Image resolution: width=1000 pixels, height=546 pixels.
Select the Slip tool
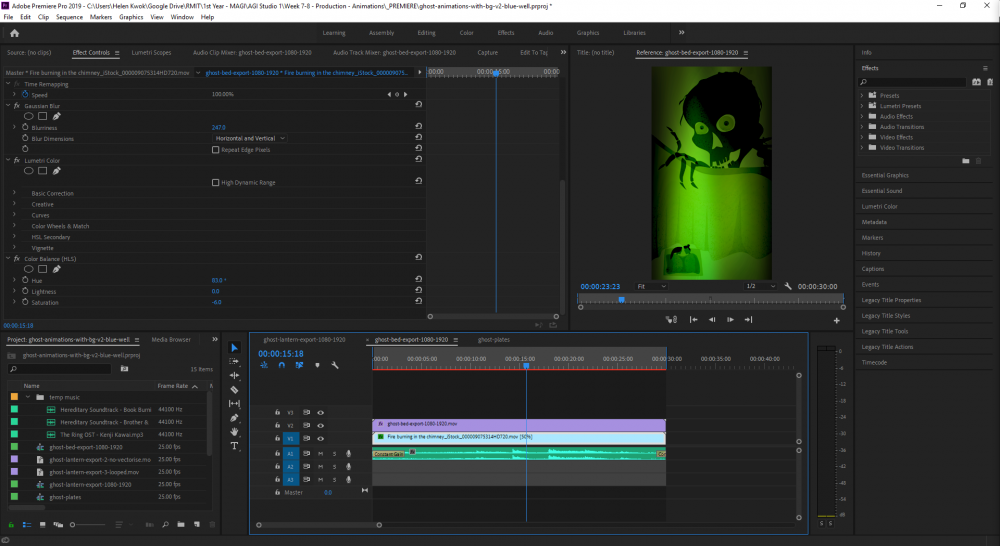tap(234, 404)
